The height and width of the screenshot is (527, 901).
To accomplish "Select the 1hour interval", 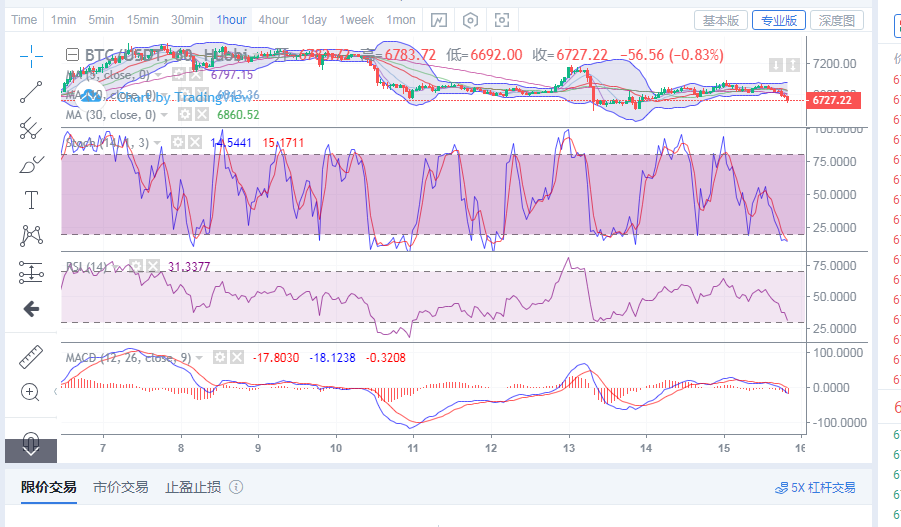I will click(232, 20).
